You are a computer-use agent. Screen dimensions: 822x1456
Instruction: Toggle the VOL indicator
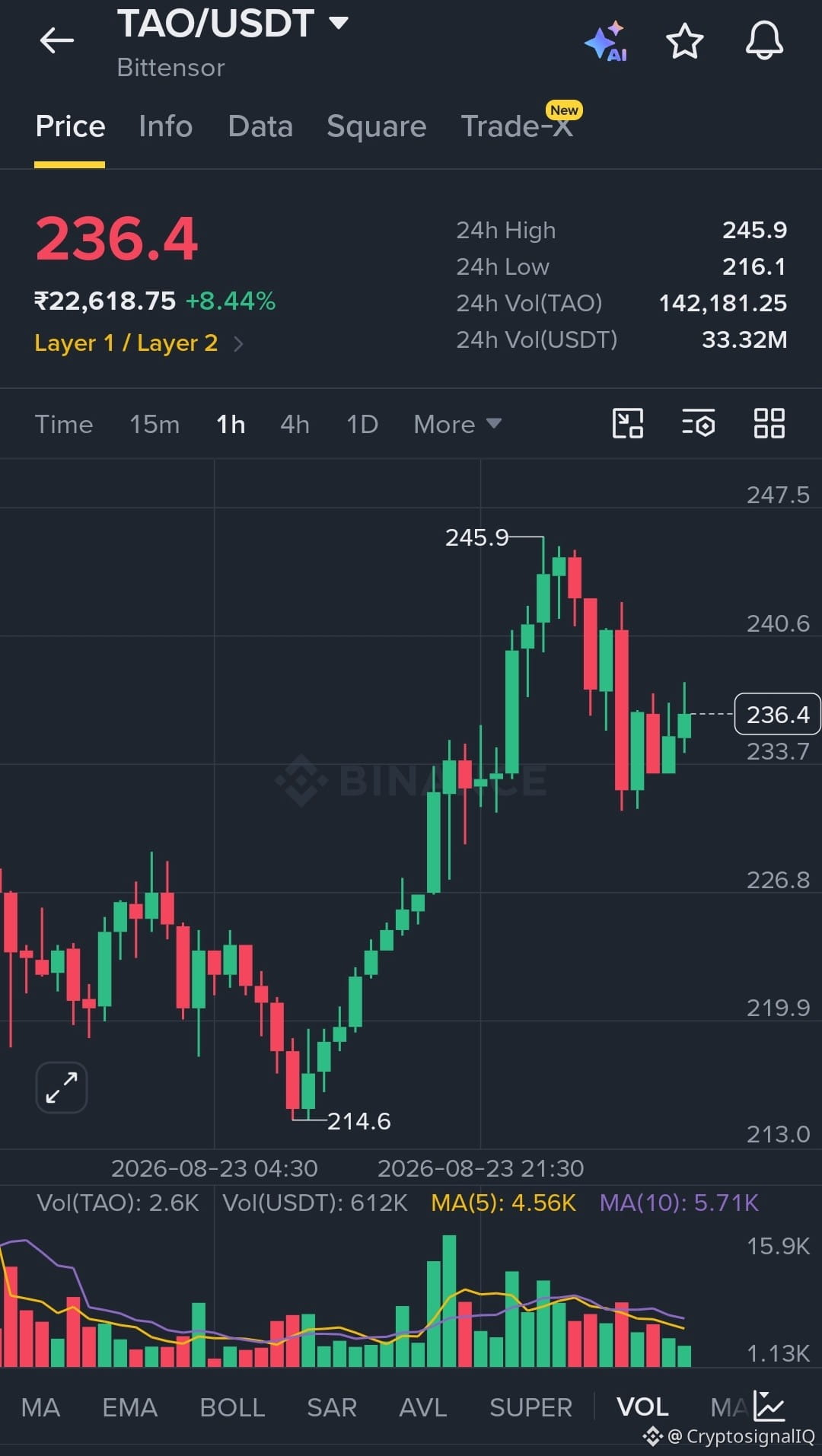click(643, 1407)
